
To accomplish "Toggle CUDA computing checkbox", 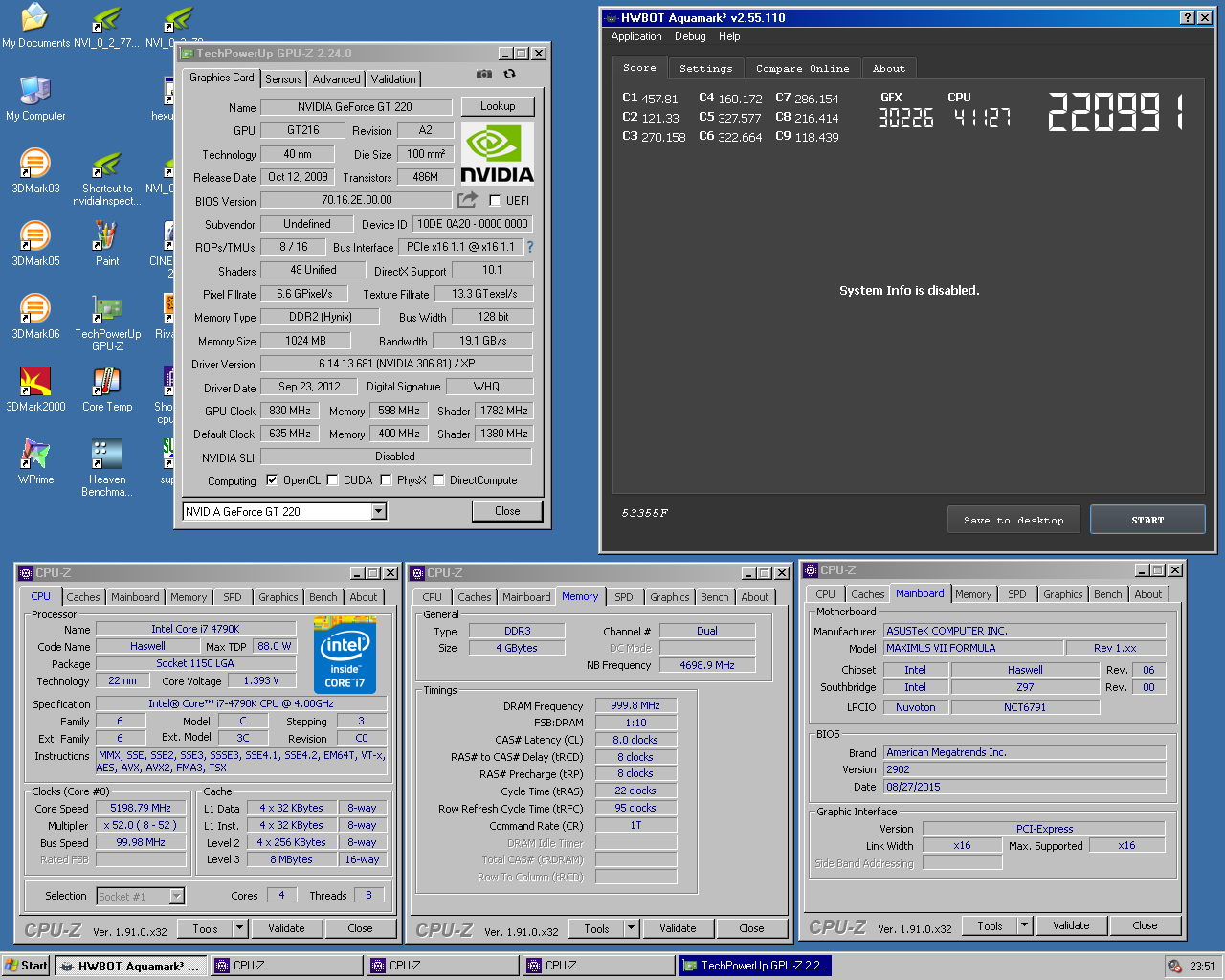I will [x=332, y=480].
